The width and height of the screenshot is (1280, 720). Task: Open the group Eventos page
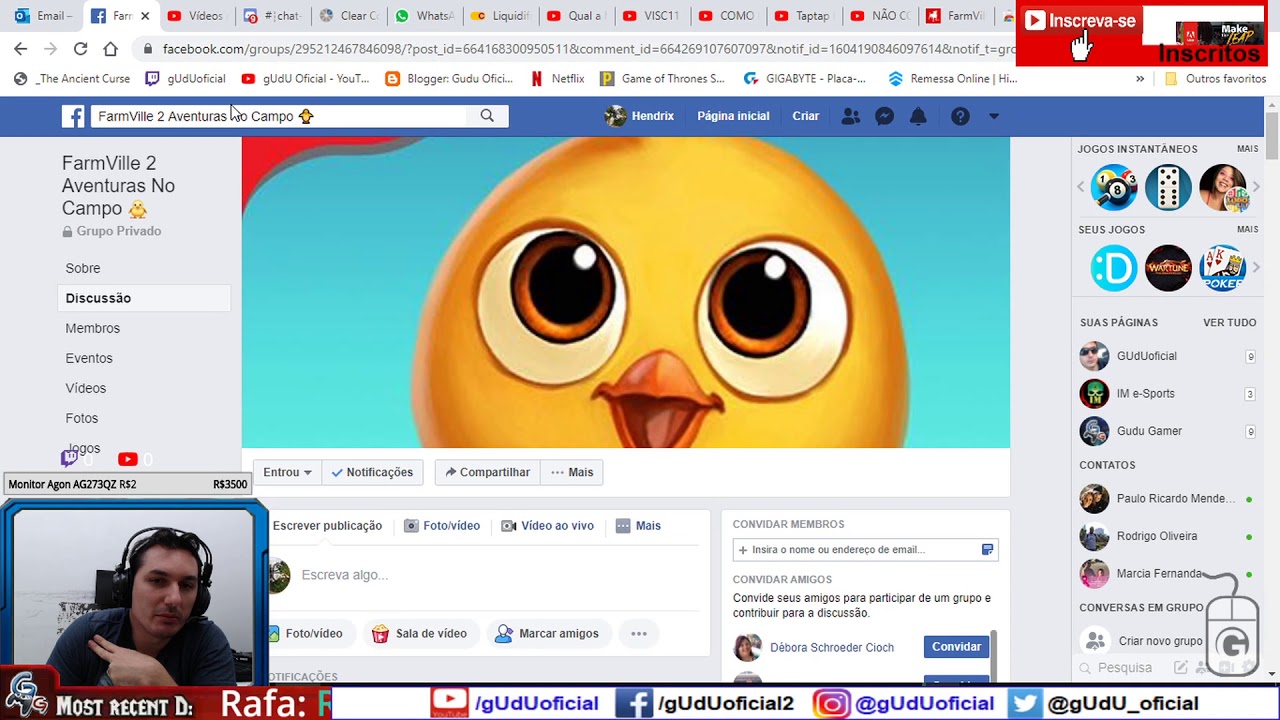(89, 358)
